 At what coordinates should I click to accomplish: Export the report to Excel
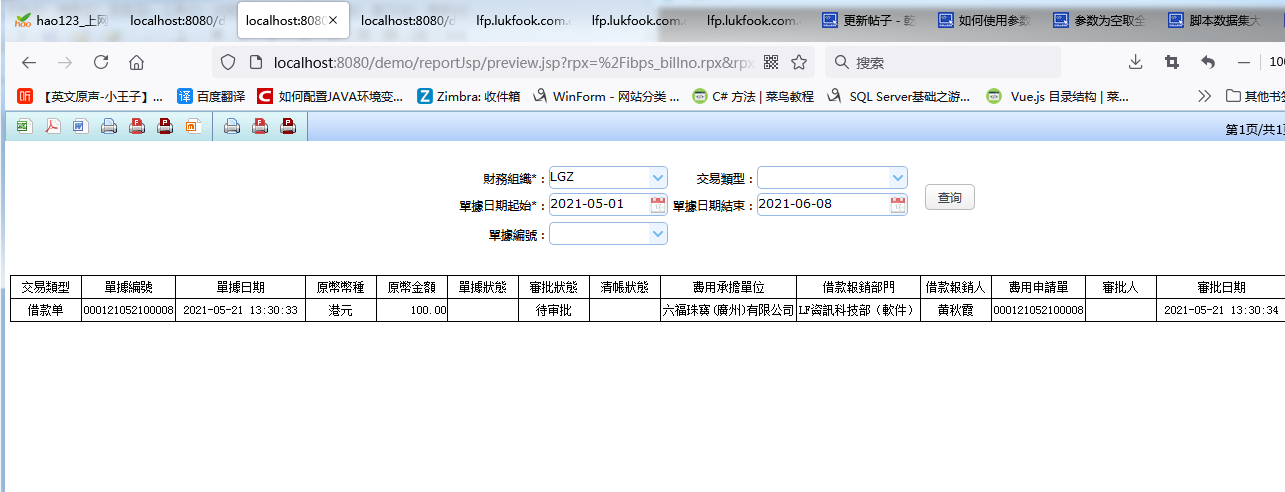click(24, 127)
